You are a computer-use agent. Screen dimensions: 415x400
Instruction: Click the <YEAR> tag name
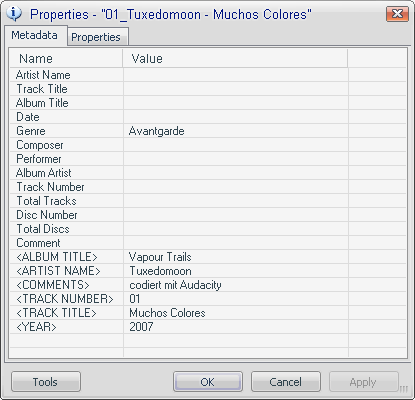tap(36, 327)
